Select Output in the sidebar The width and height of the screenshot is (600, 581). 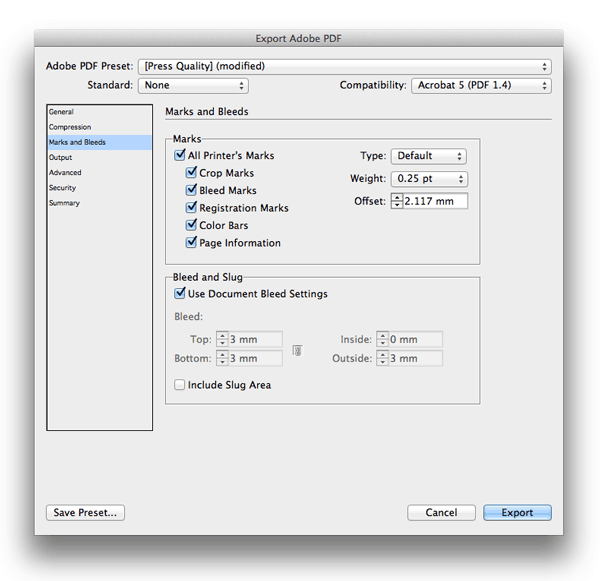point(99,157)
